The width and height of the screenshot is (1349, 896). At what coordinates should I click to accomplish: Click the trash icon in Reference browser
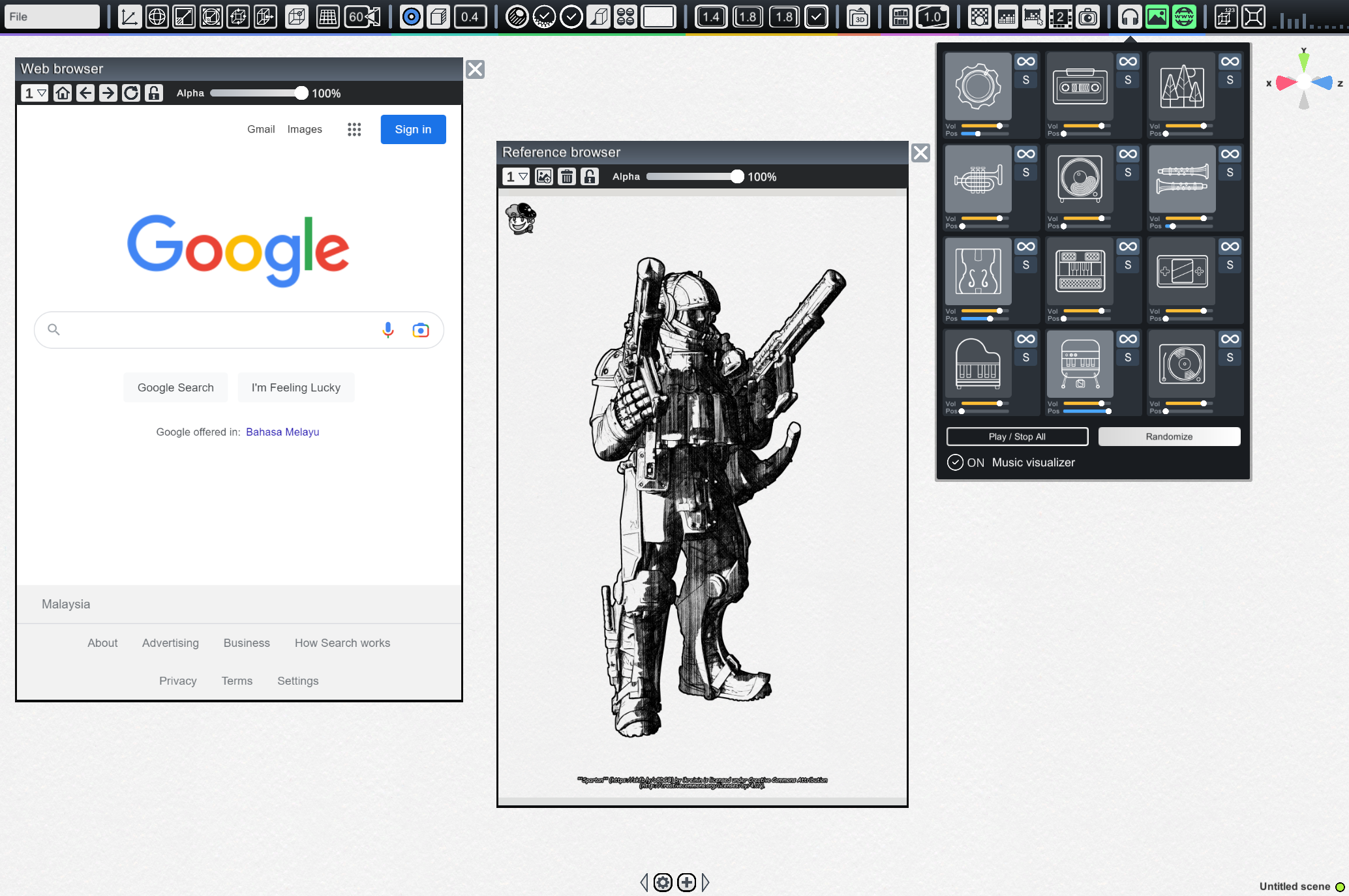coord(567,177)
